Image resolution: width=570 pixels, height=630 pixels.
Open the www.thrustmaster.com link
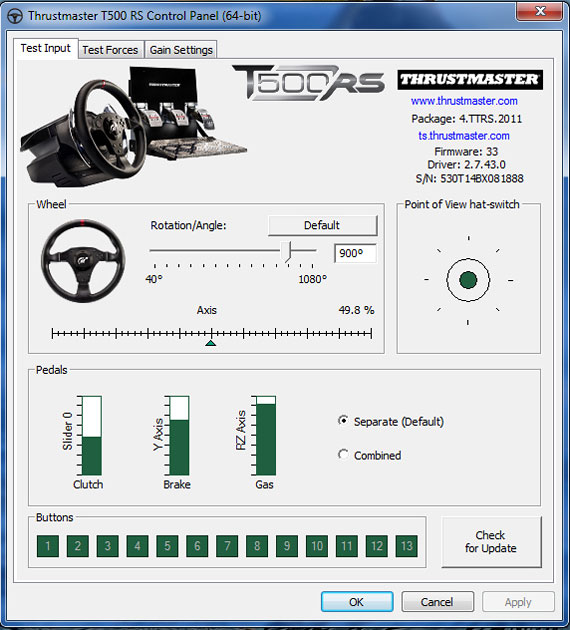click(464, 101)
